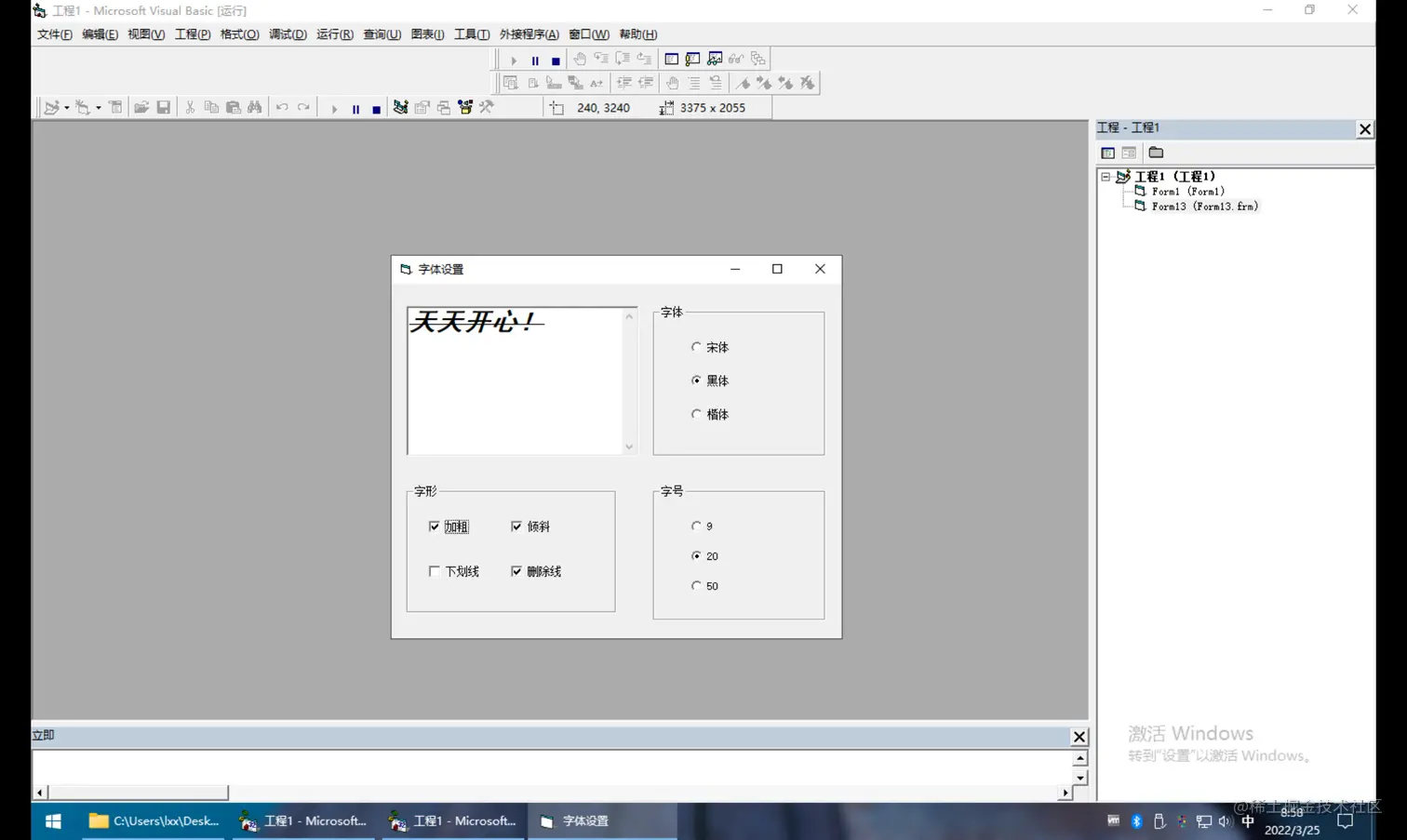Uncheck the 加粗 bold checkbox
Viewport: 1407px width, 840px height.
point(449,527)
